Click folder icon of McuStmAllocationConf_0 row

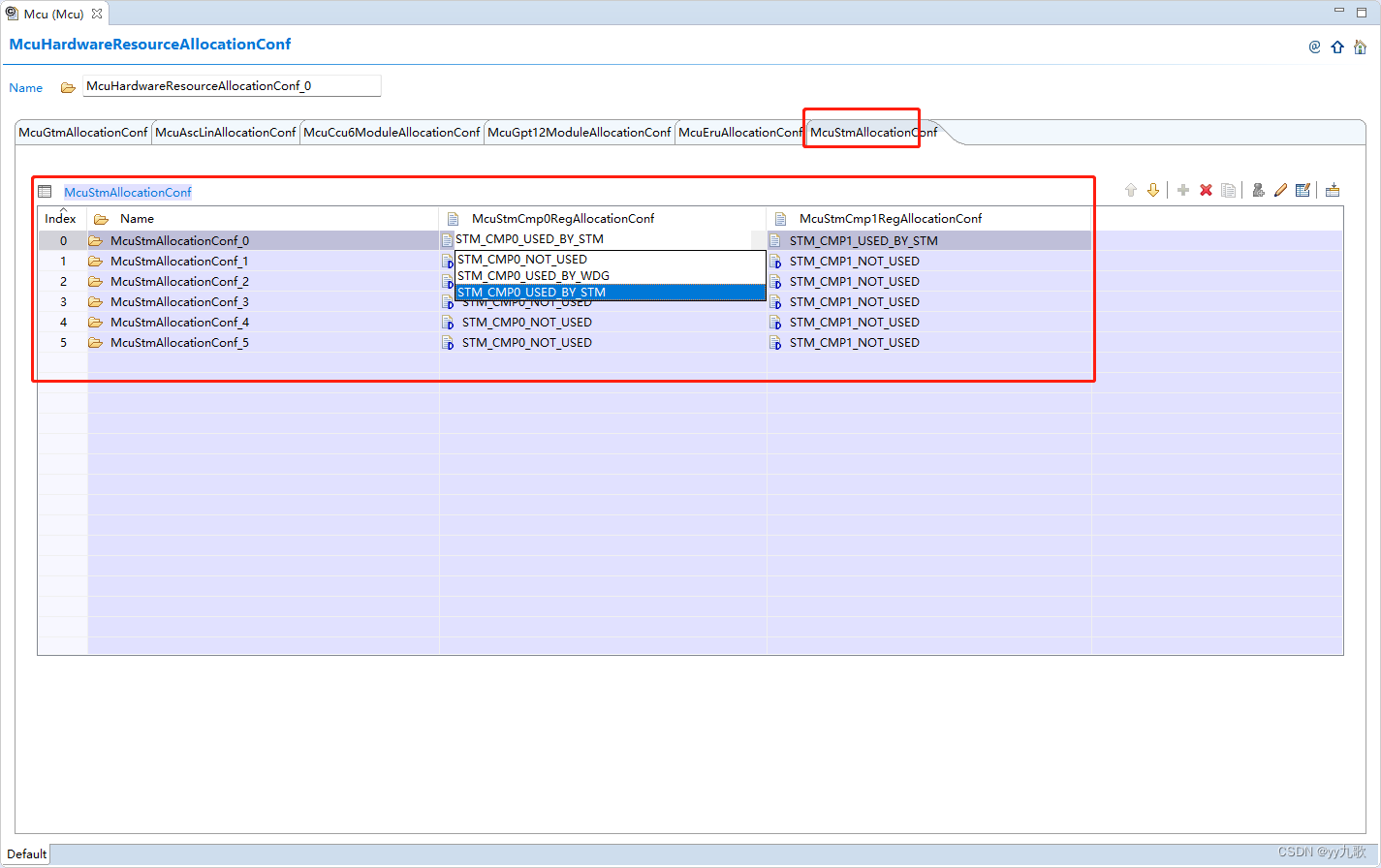click(96, 240)
